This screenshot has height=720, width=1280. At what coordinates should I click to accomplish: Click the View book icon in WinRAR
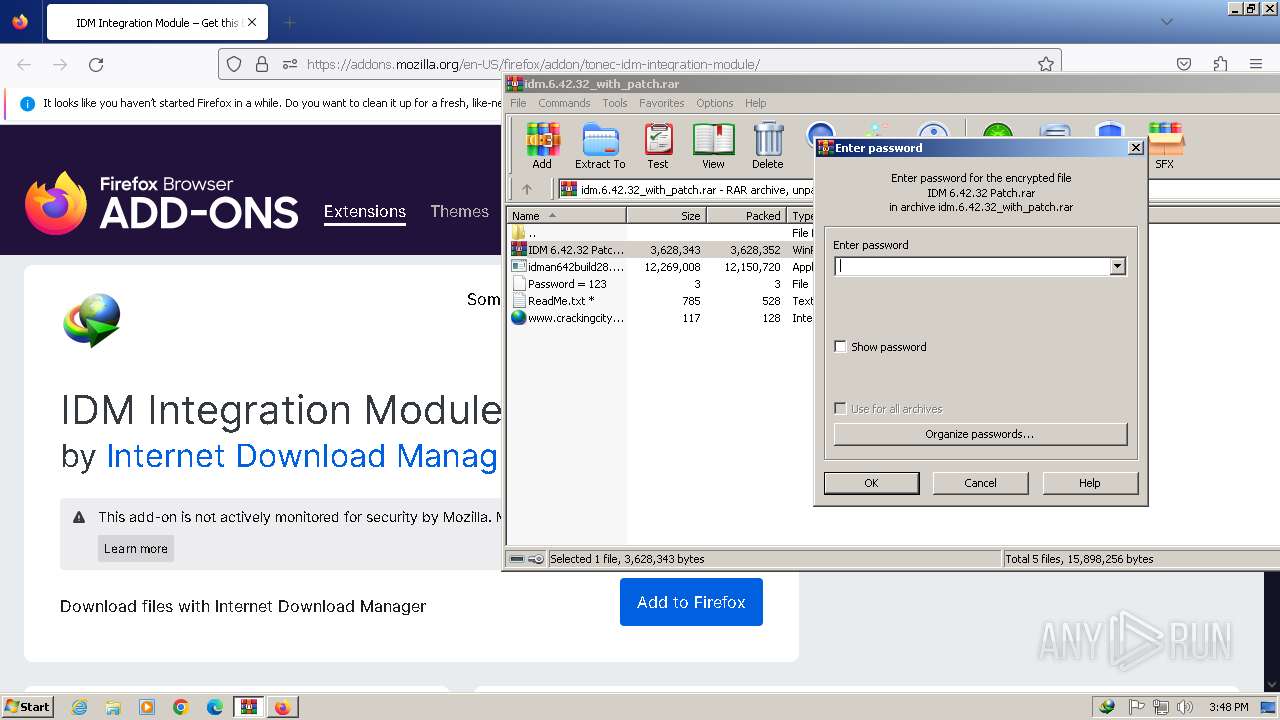713,146
